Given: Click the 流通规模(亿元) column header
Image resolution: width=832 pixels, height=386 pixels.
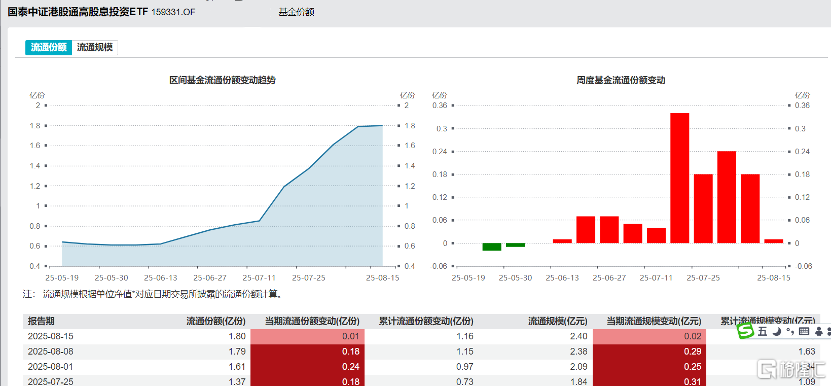Looking at the screenshot, I should pyautogui.click(x=557, y=321).
